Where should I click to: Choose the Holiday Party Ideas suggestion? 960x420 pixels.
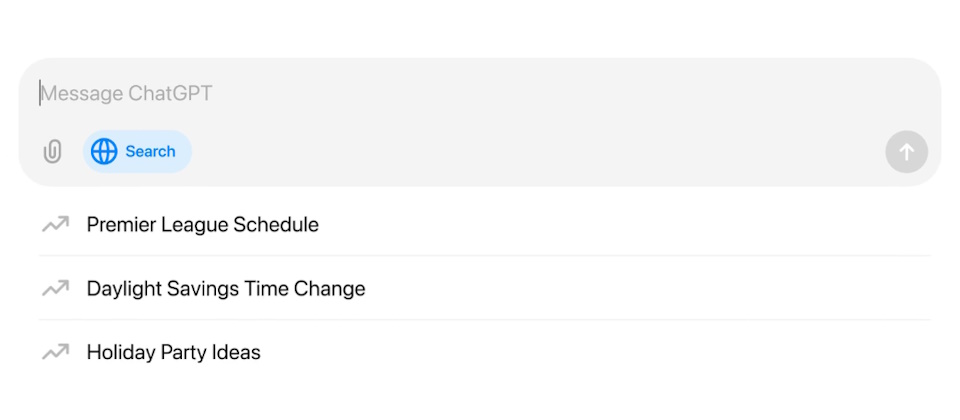(173, 352)
